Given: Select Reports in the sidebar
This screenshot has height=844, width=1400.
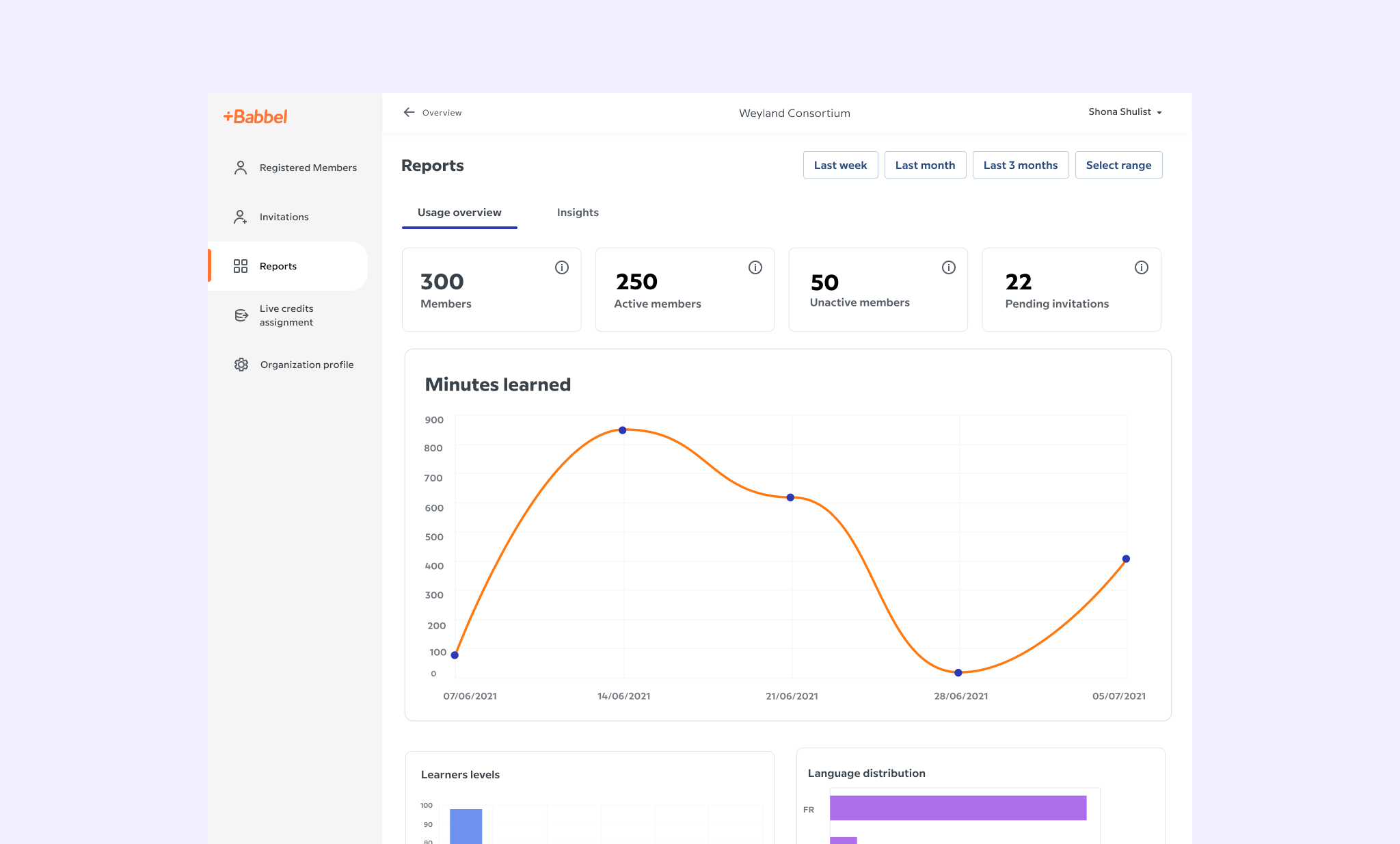Looking at the screenshot, I should (x=288, y=266).
